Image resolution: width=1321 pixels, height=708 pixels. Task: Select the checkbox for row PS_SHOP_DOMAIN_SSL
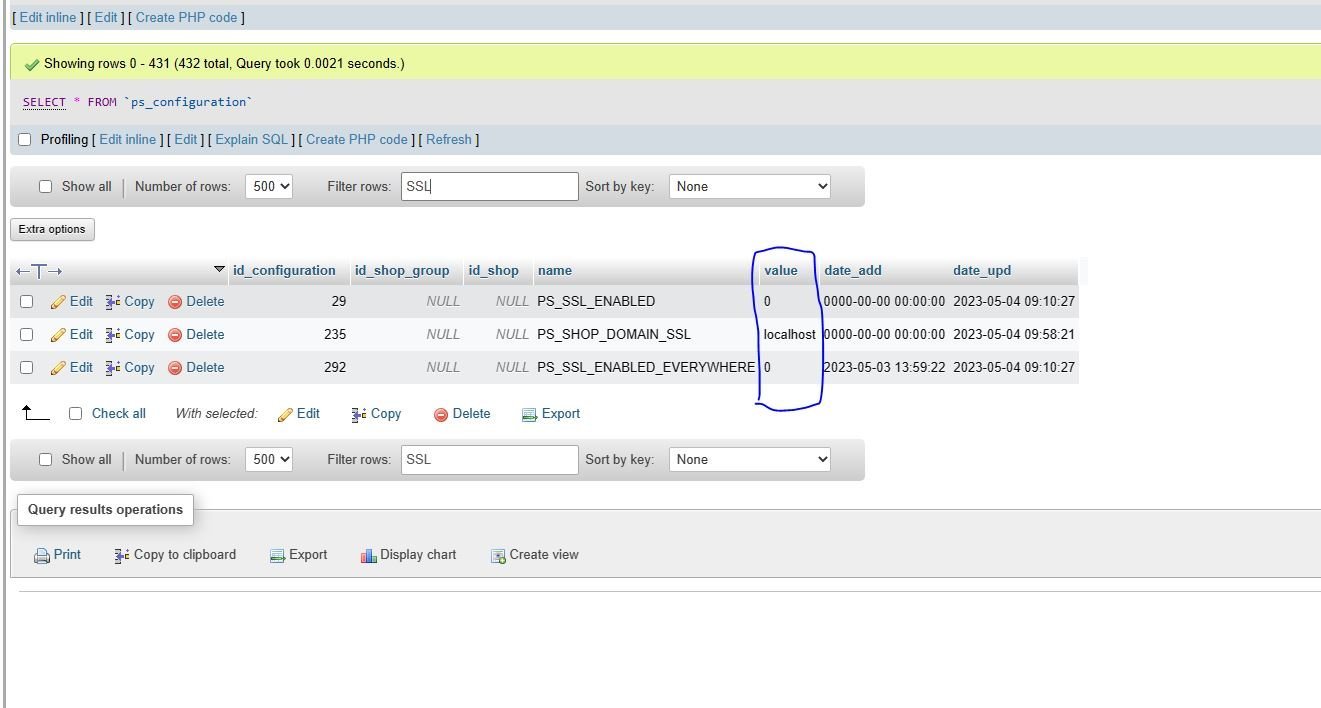[x=27, y=334]
